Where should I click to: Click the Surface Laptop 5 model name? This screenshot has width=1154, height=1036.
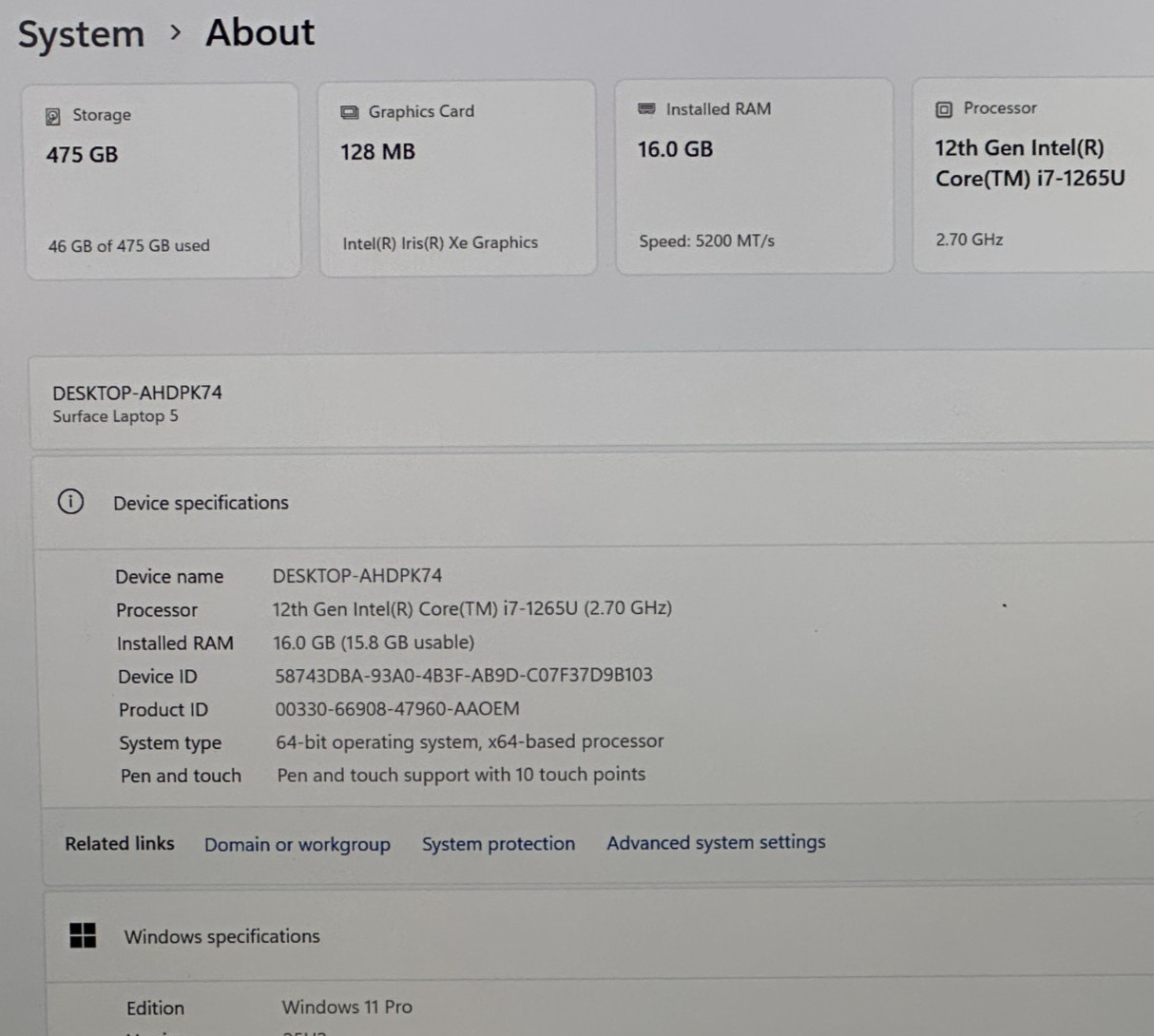coord(115,416)
